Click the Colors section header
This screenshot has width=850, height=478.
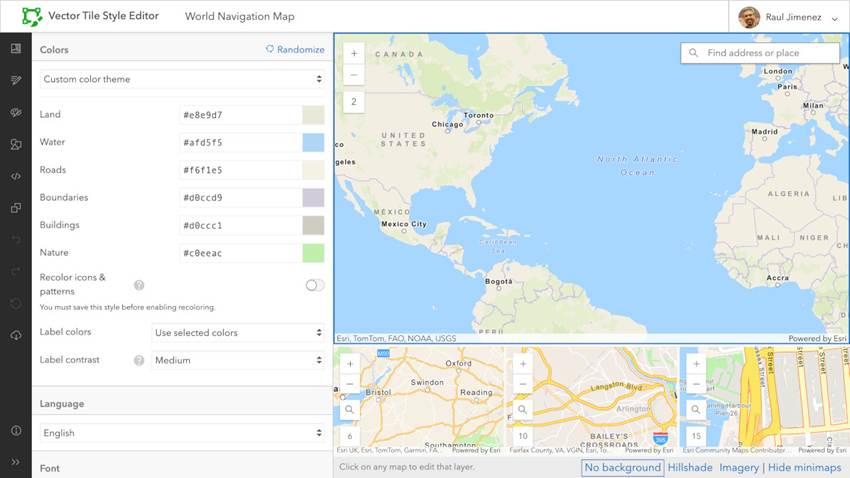click(54, 50)
